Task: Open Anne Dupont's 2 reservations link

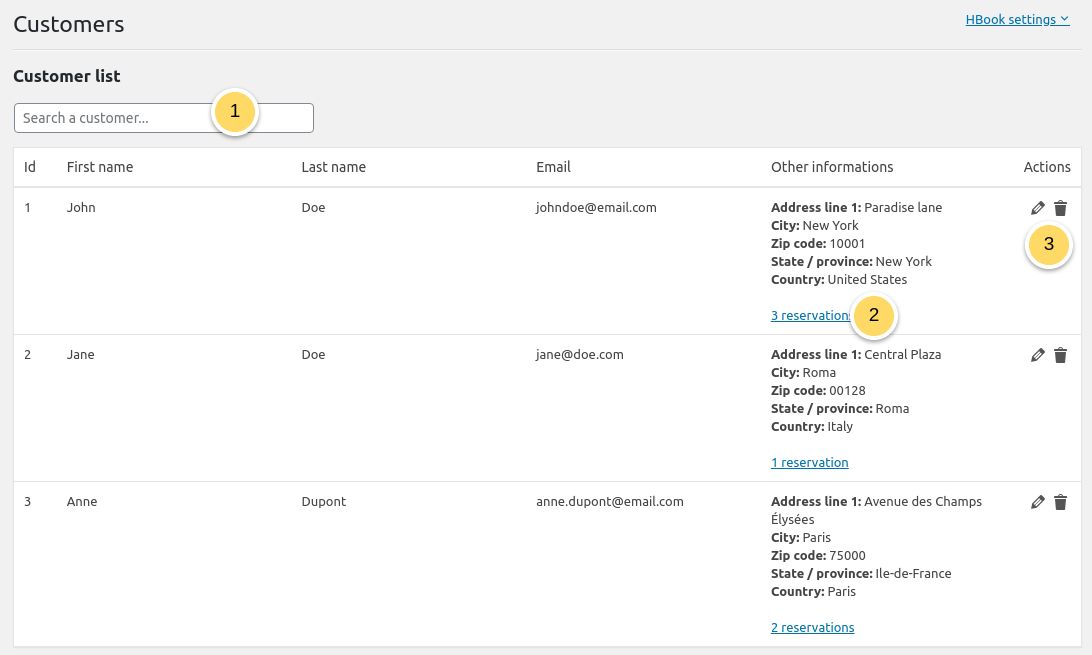Action: coord(812,627)
